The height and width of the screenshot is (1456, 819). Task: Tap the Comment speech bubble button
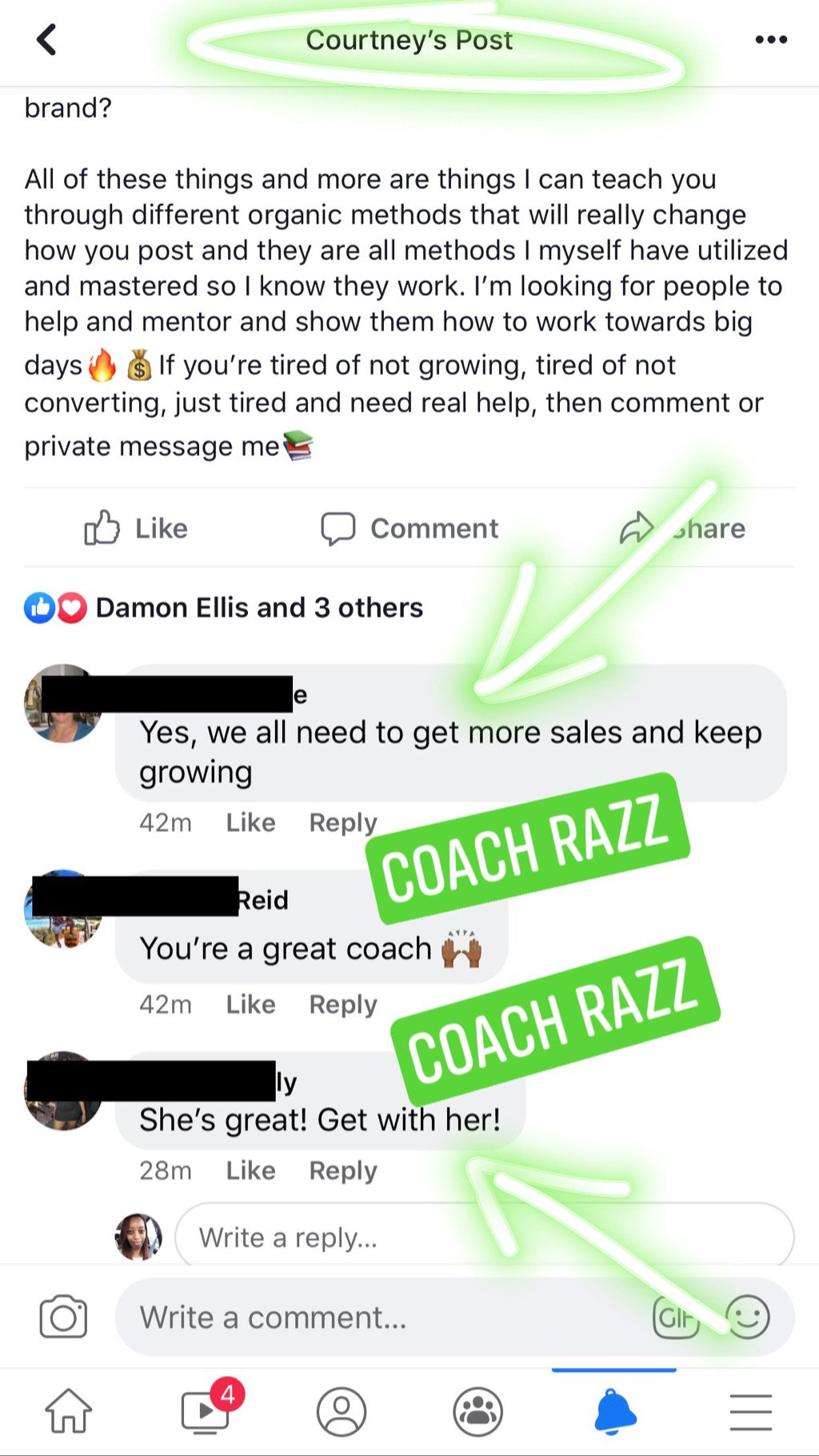coord(409,528)
